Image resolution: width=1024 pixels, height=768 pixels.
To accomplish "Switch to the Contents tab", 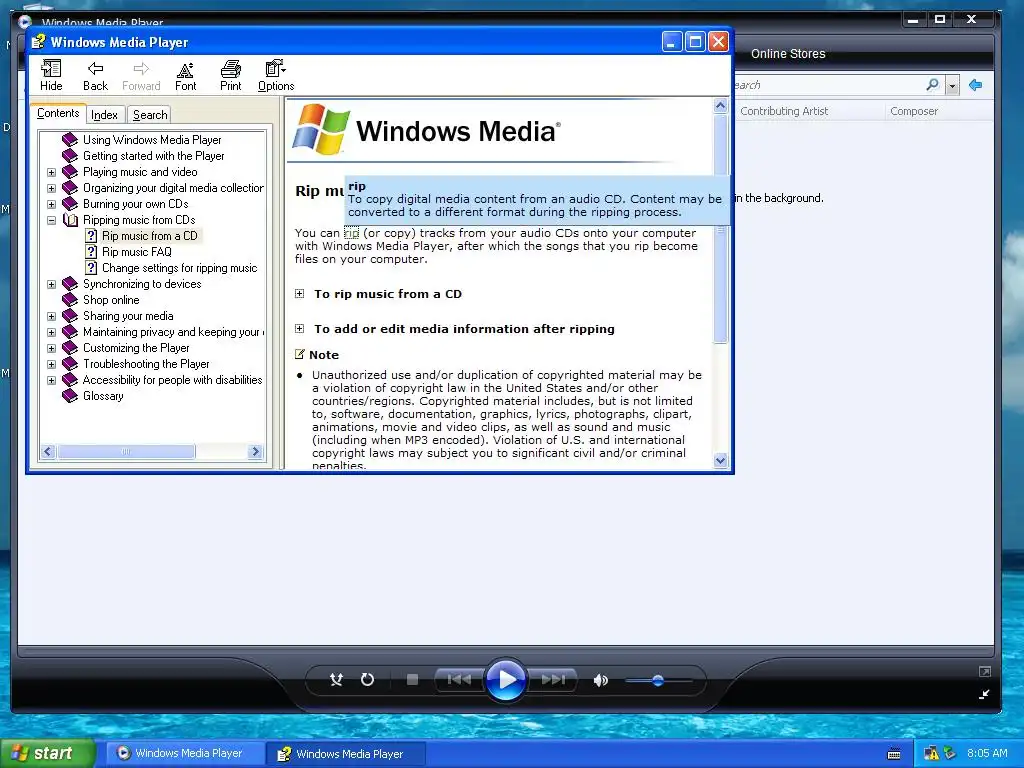I will [58, 114].
